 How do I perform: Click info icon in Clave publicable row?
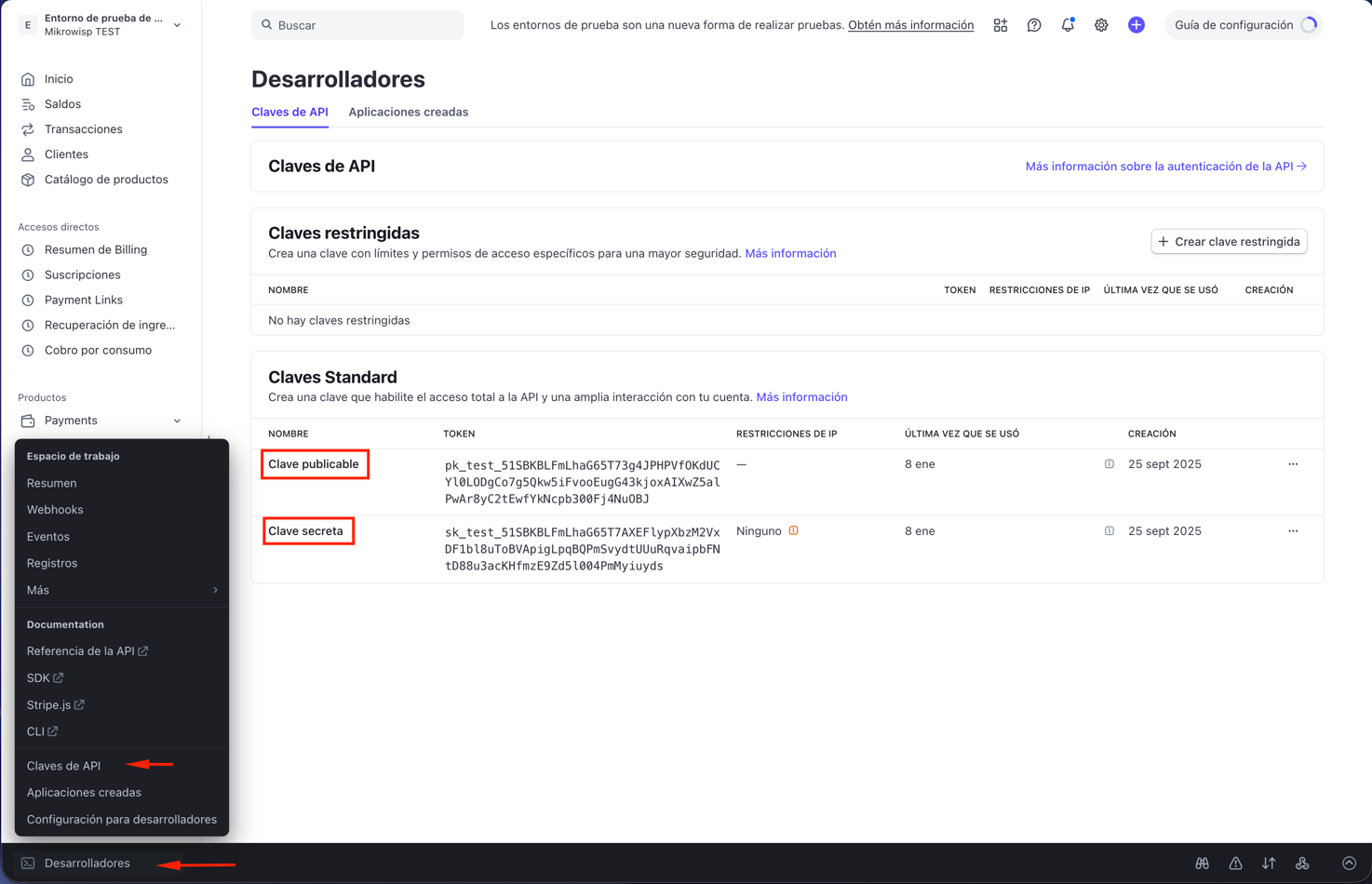point(1110,464)
